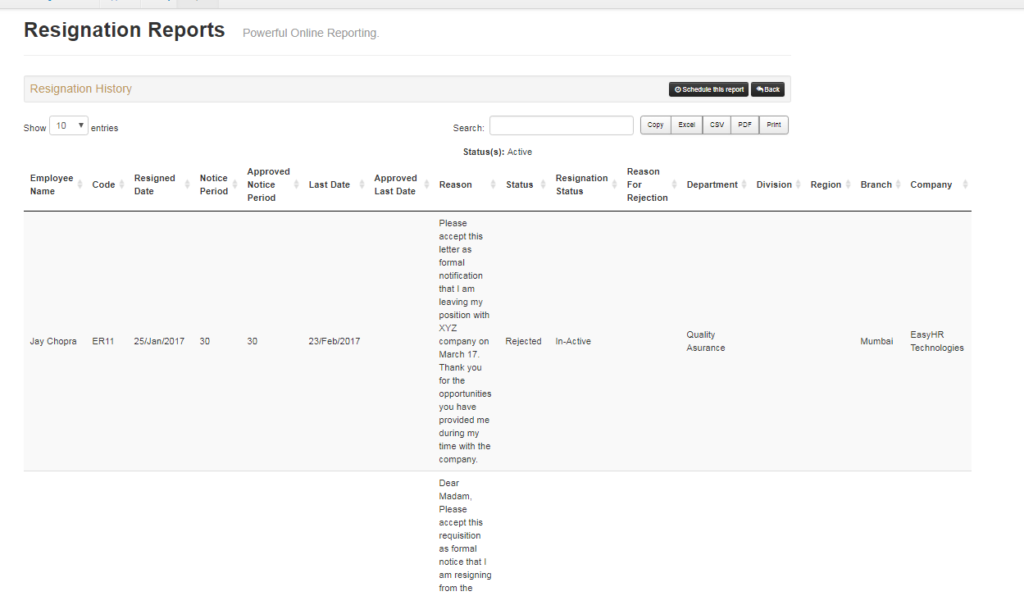
Task: Export report data as CSV
Action: click(716, 124)
